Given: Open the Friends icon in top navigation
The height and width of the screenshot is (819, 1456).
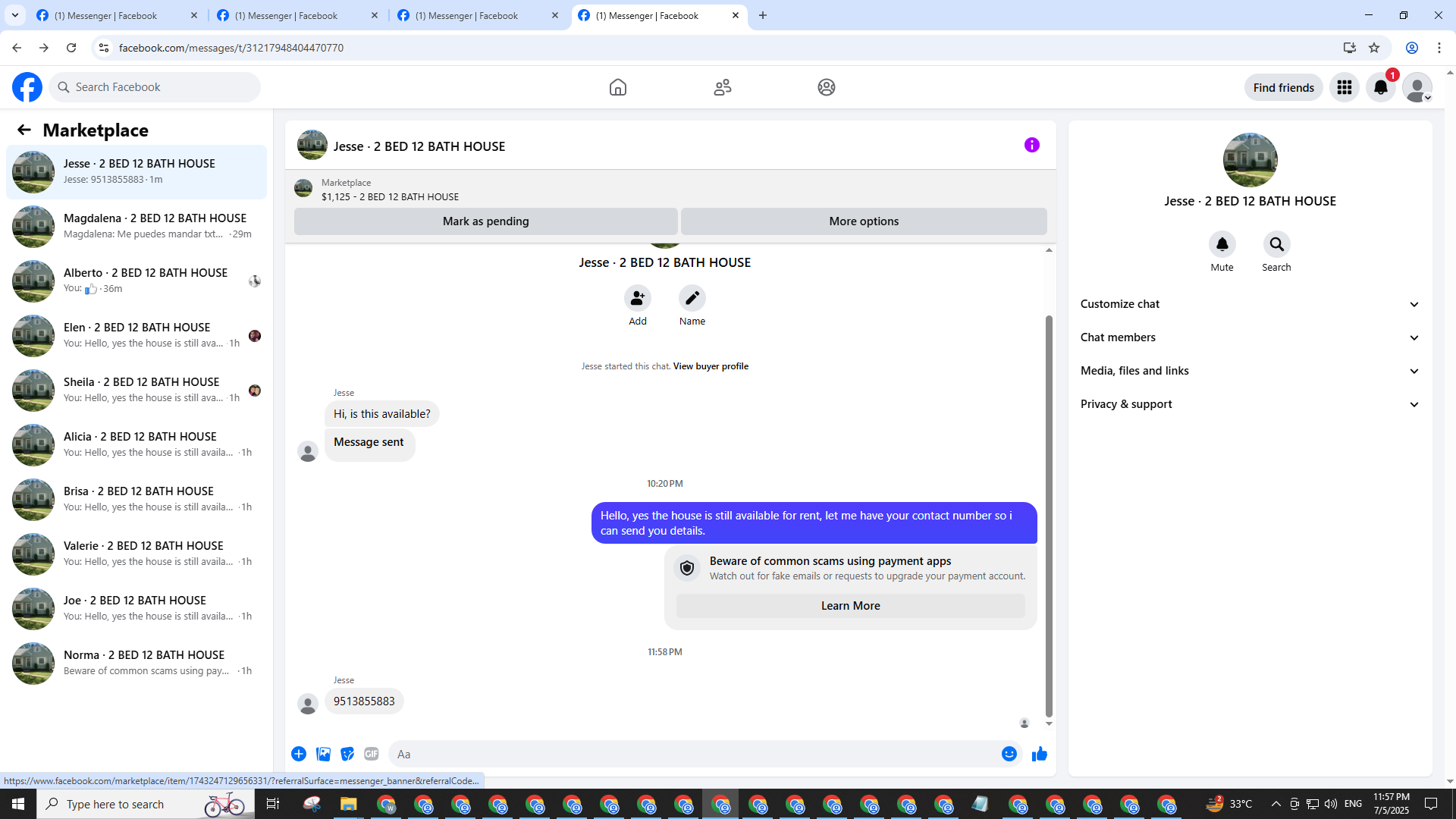Looking at the screenshot, I should (x=722, y=87).
